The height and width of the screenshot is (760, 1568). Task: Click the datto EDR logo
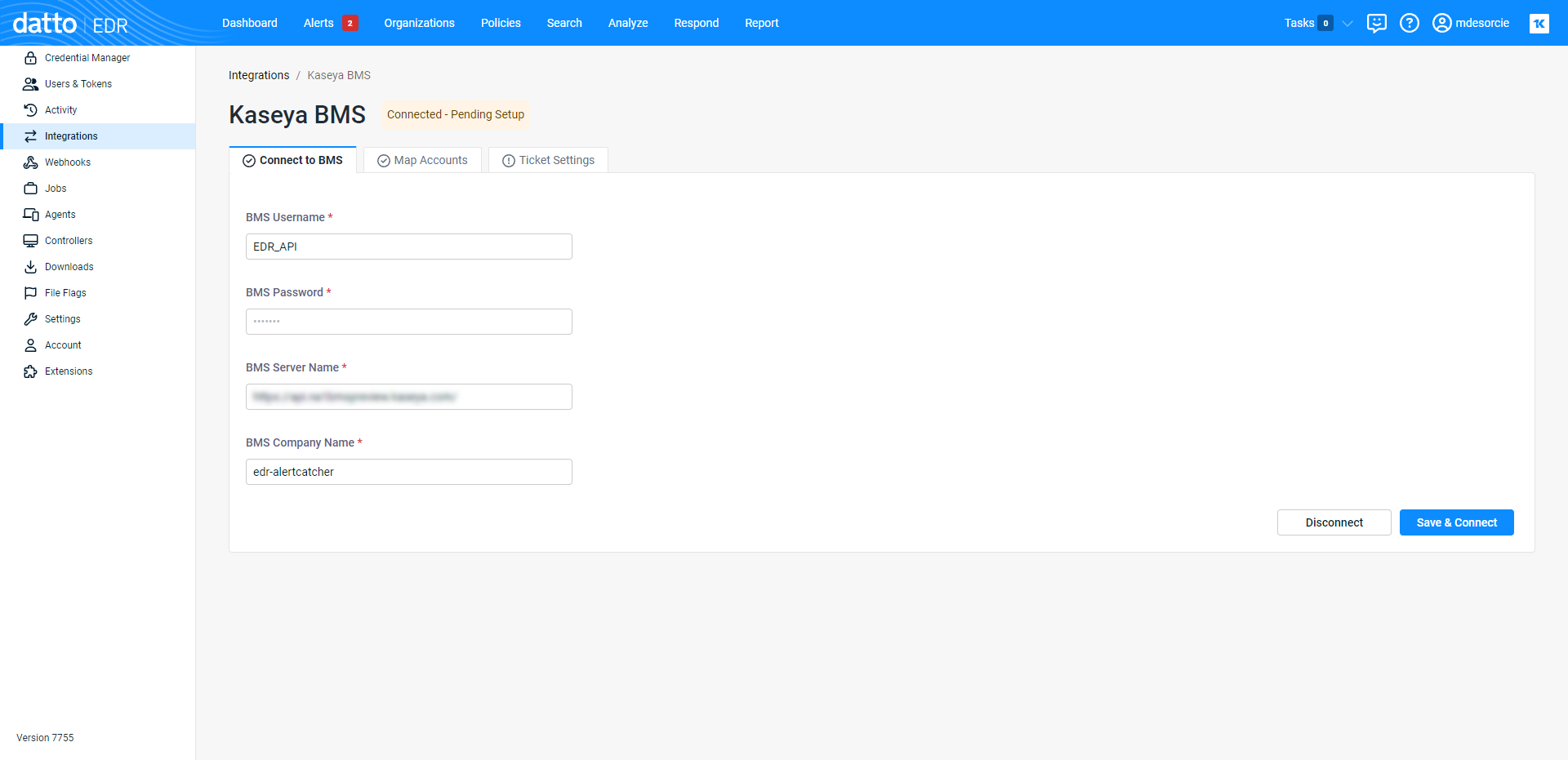(x=70, y=24)
